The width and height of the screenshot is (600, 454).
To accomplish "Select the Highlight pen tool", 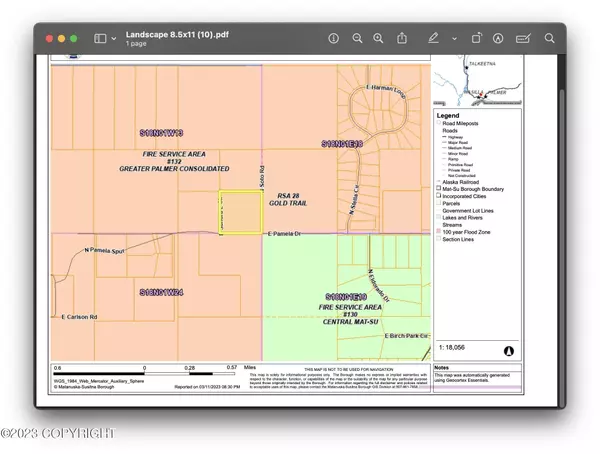I will (433, 38).
